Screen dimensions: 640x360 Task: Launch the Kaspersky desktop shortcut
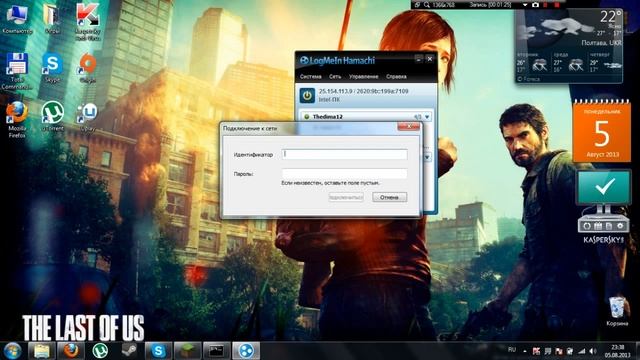88,22
